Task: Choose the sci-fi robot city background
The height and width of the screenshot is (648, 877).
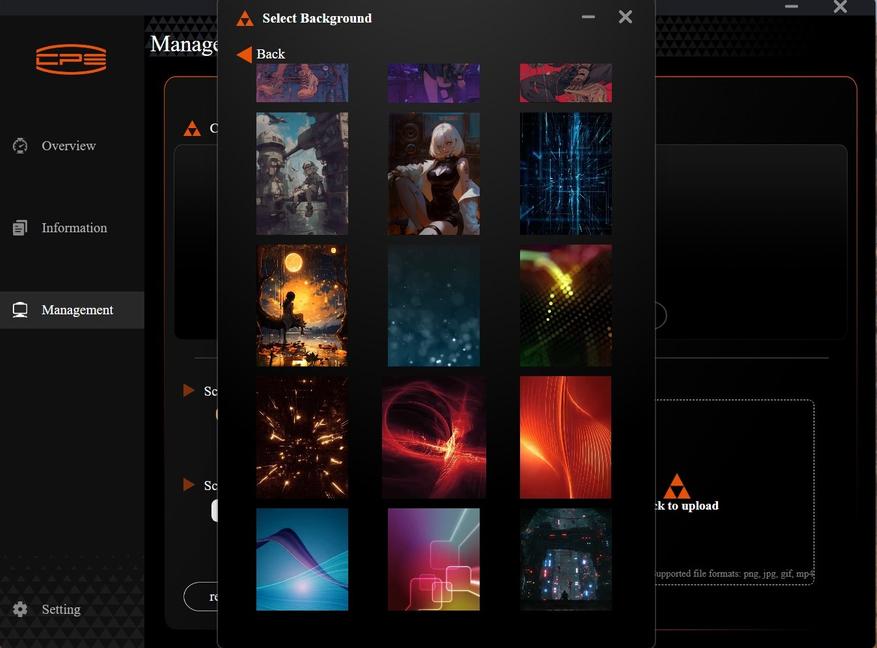Action: coord(302,173)
